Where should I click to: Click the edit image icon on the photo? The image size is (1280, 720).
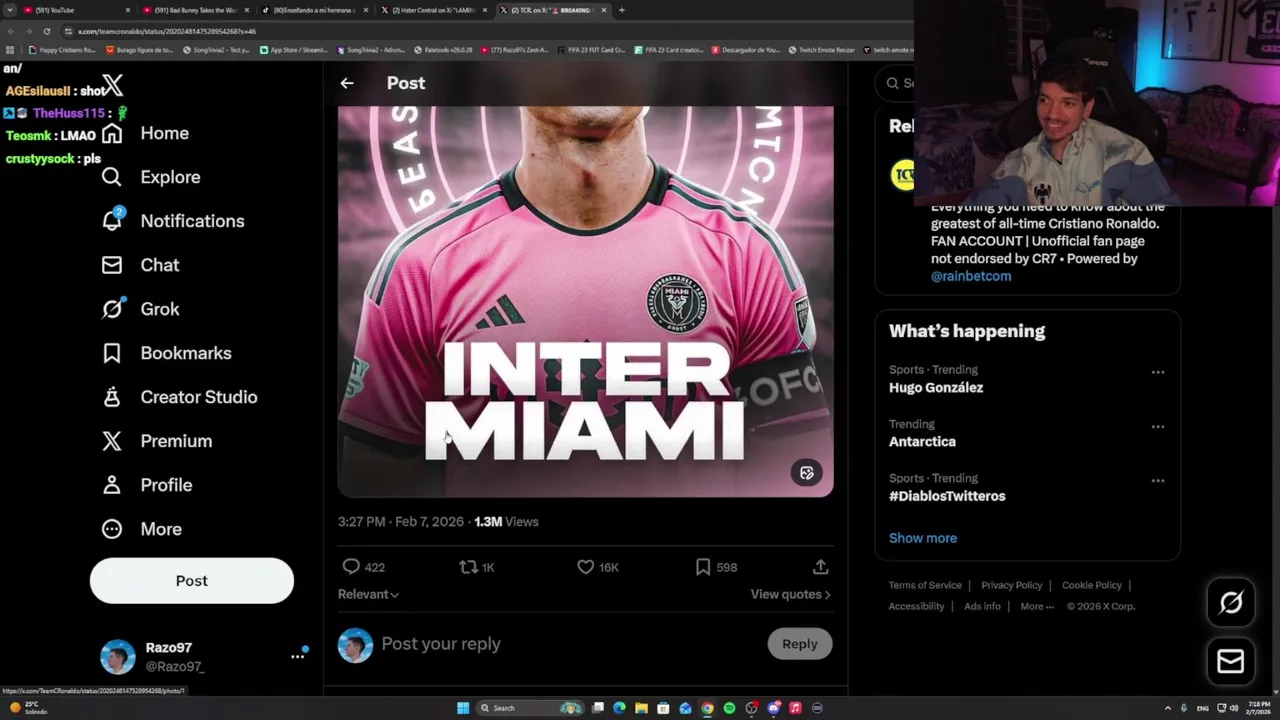tap(807, 473)
